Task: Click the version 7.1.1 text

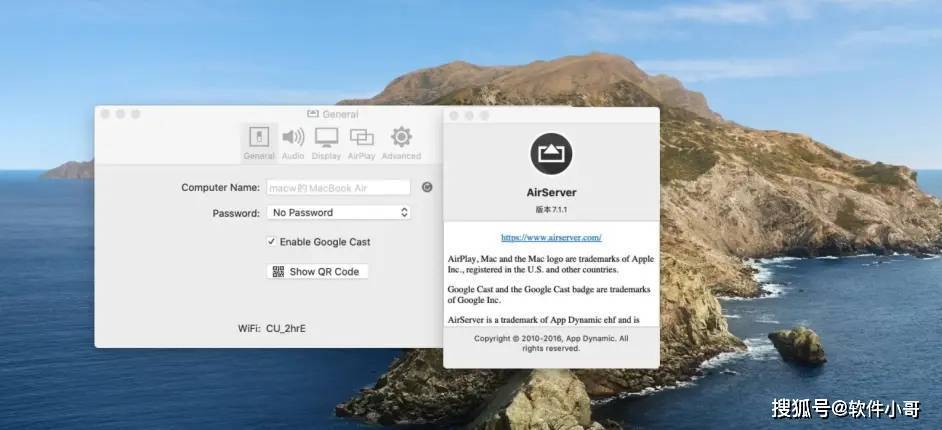Action: (x=551, y=210)
